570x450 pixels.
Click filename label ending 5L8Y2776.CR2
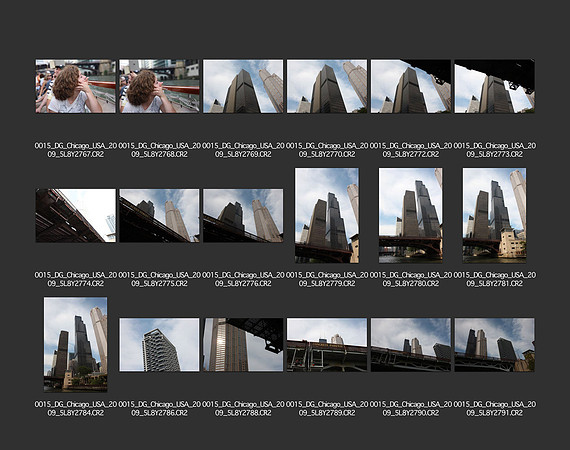pos(243,279)
